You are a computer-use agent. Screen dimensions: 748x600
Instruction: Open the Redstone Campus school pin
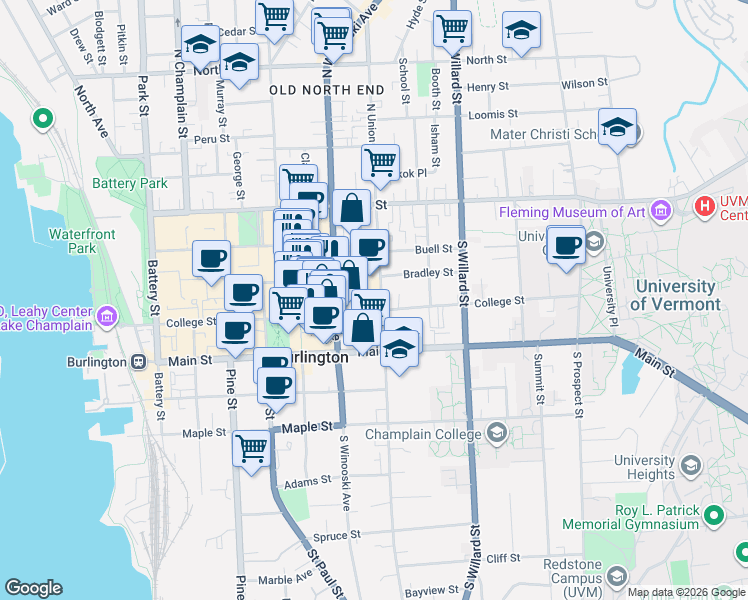pyautogui.click(x=617, y=576)
